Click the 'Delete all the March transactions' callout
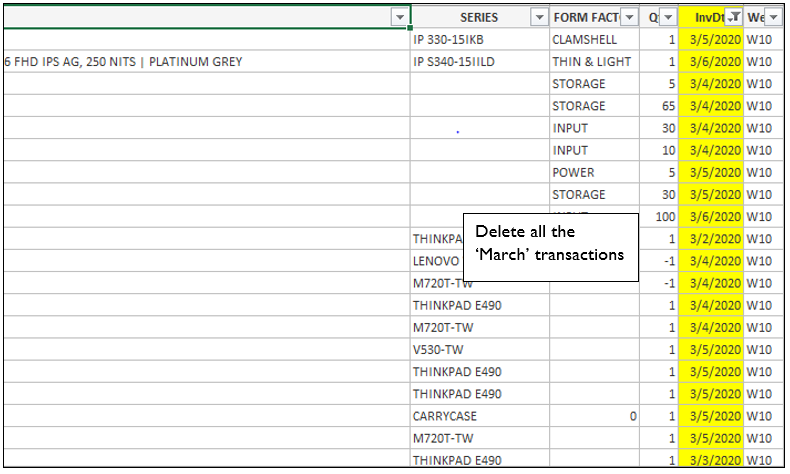This screenshot has height=474, width=790. point(551,243)
